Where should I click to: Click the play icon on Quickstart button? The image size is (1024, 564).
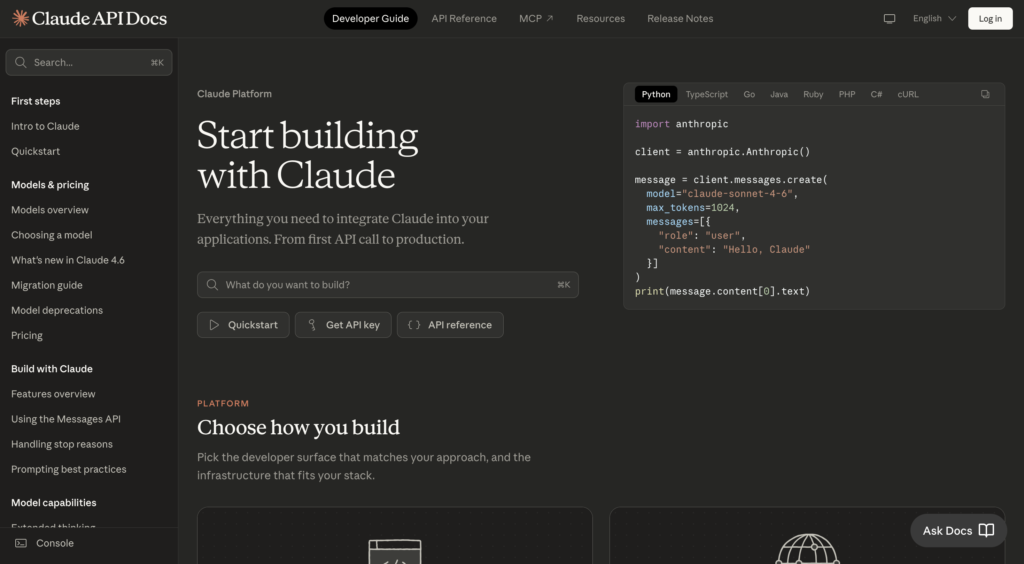click(x=214, y=324)
